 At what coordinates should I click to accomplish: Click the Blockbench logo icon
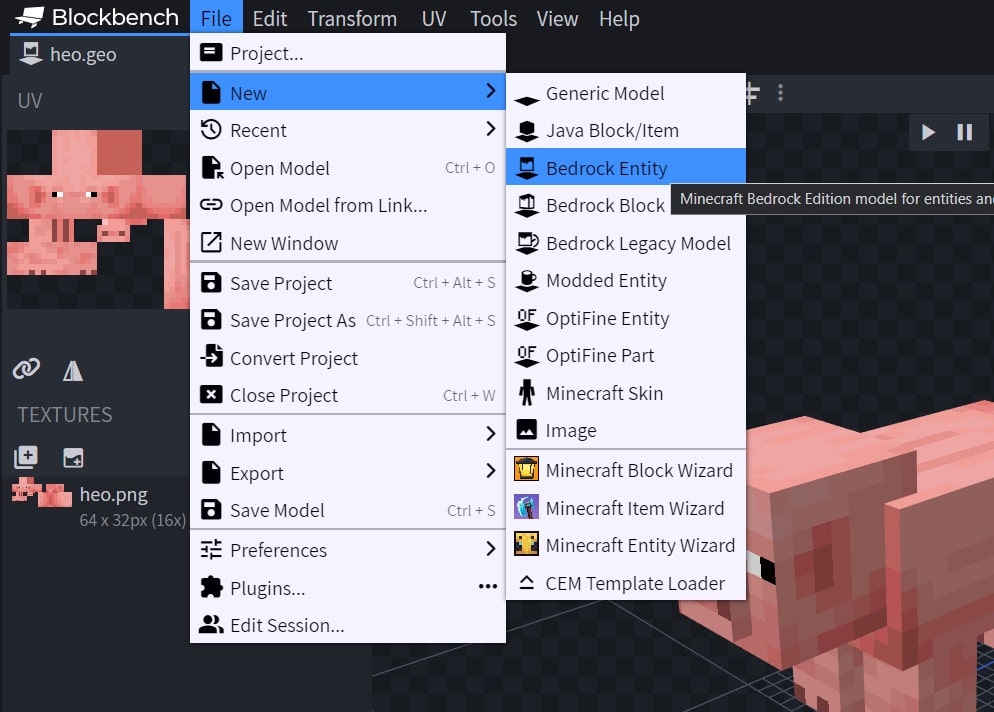(x=29, y=17)
